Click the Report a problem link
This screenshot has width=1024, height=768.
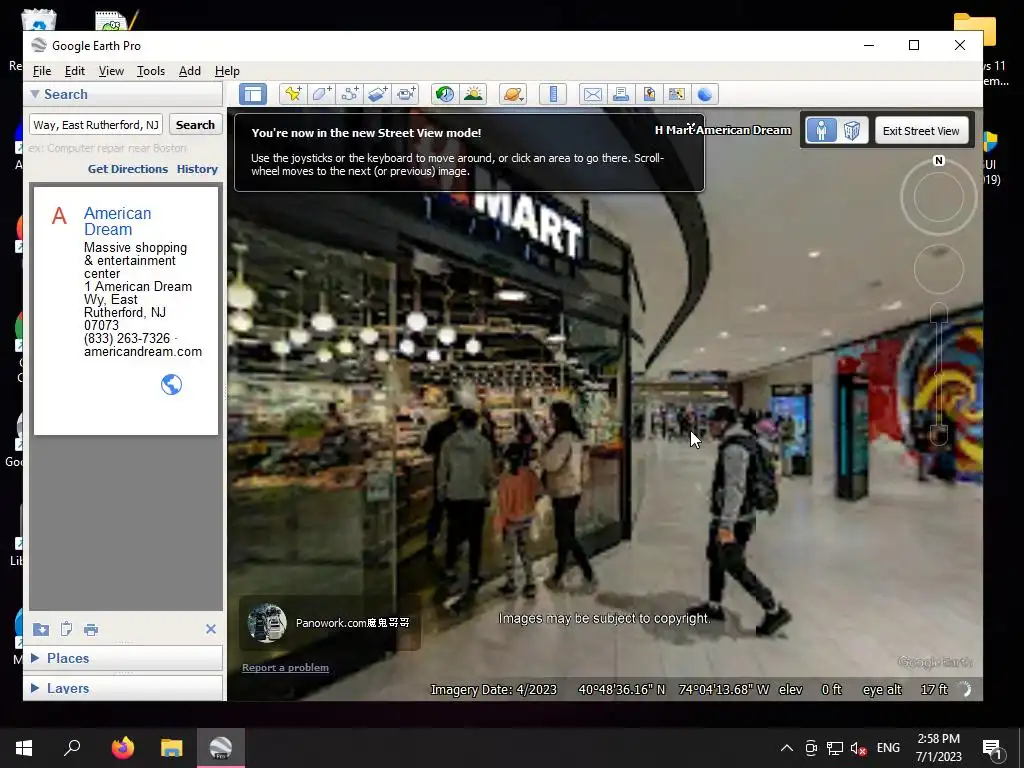(x=285, y=667)
